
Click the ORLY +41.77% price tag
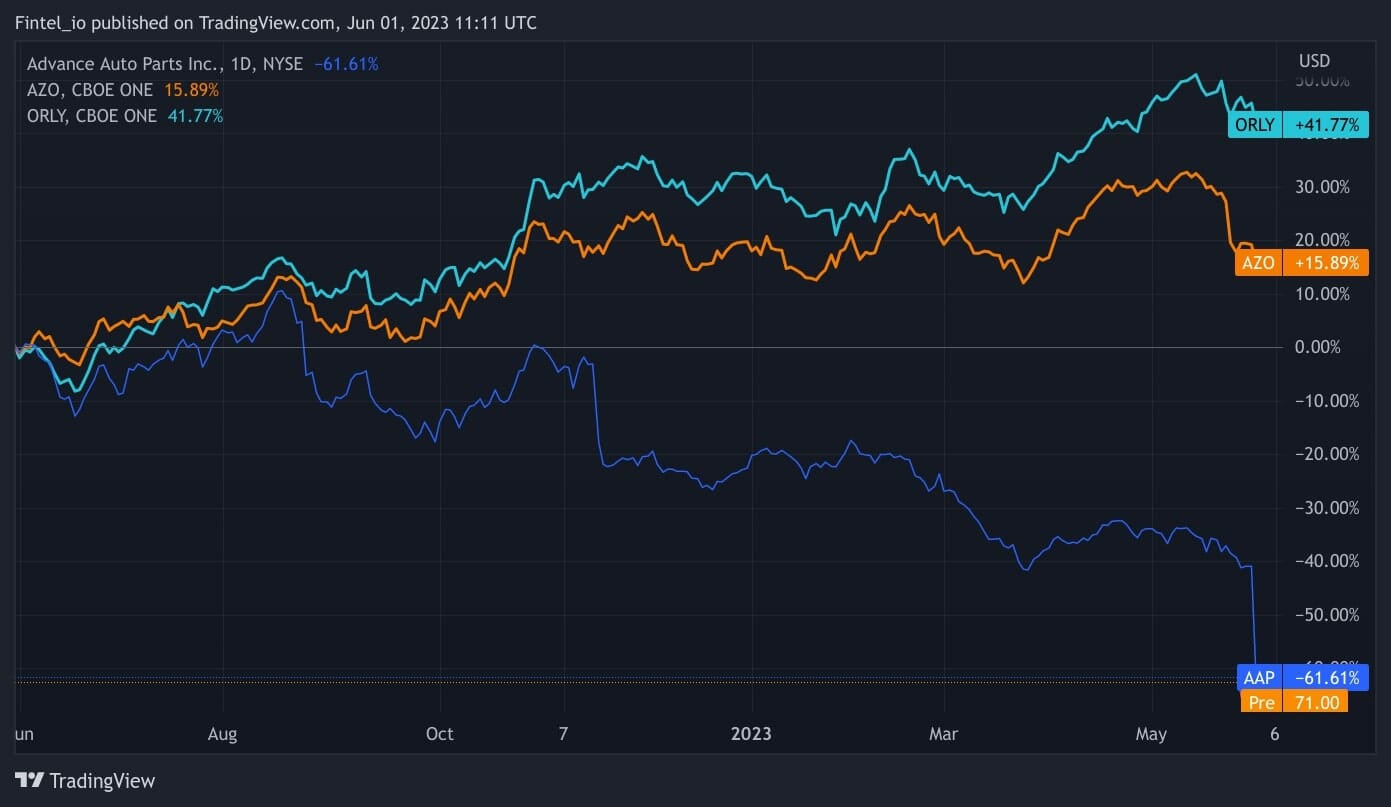coord(1299,125)
